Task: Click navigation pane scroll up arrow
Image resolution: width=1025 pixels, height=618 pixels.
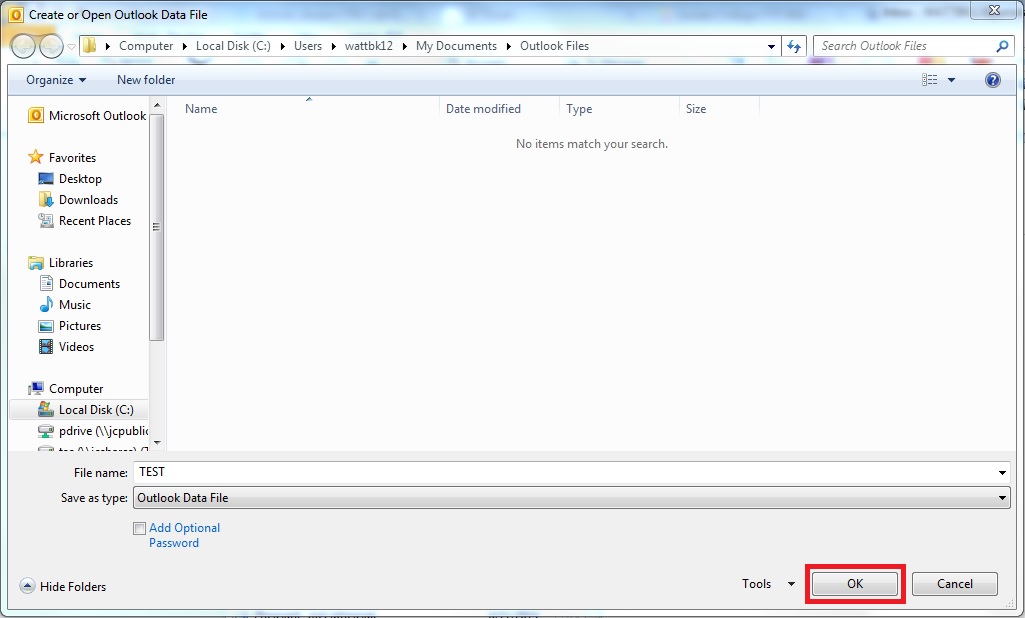Action: tap(157, 105)
